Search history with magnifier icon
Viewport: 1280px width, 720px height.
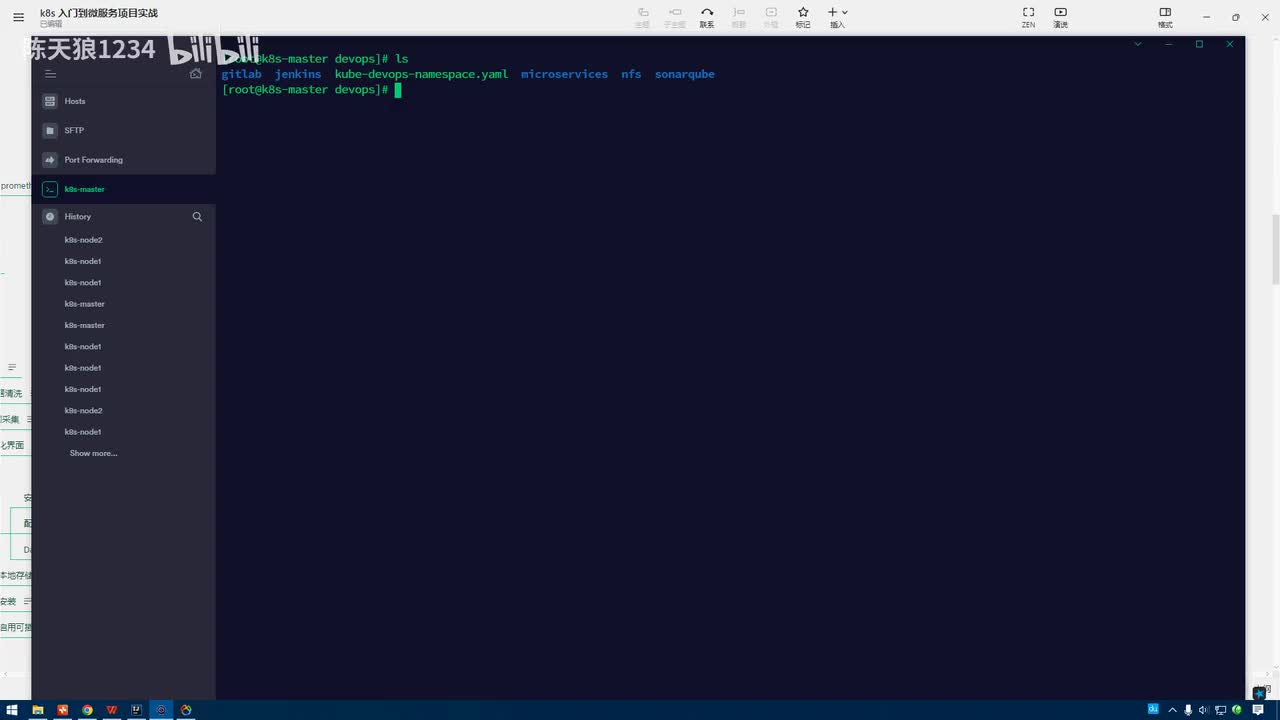coord(197,216)
